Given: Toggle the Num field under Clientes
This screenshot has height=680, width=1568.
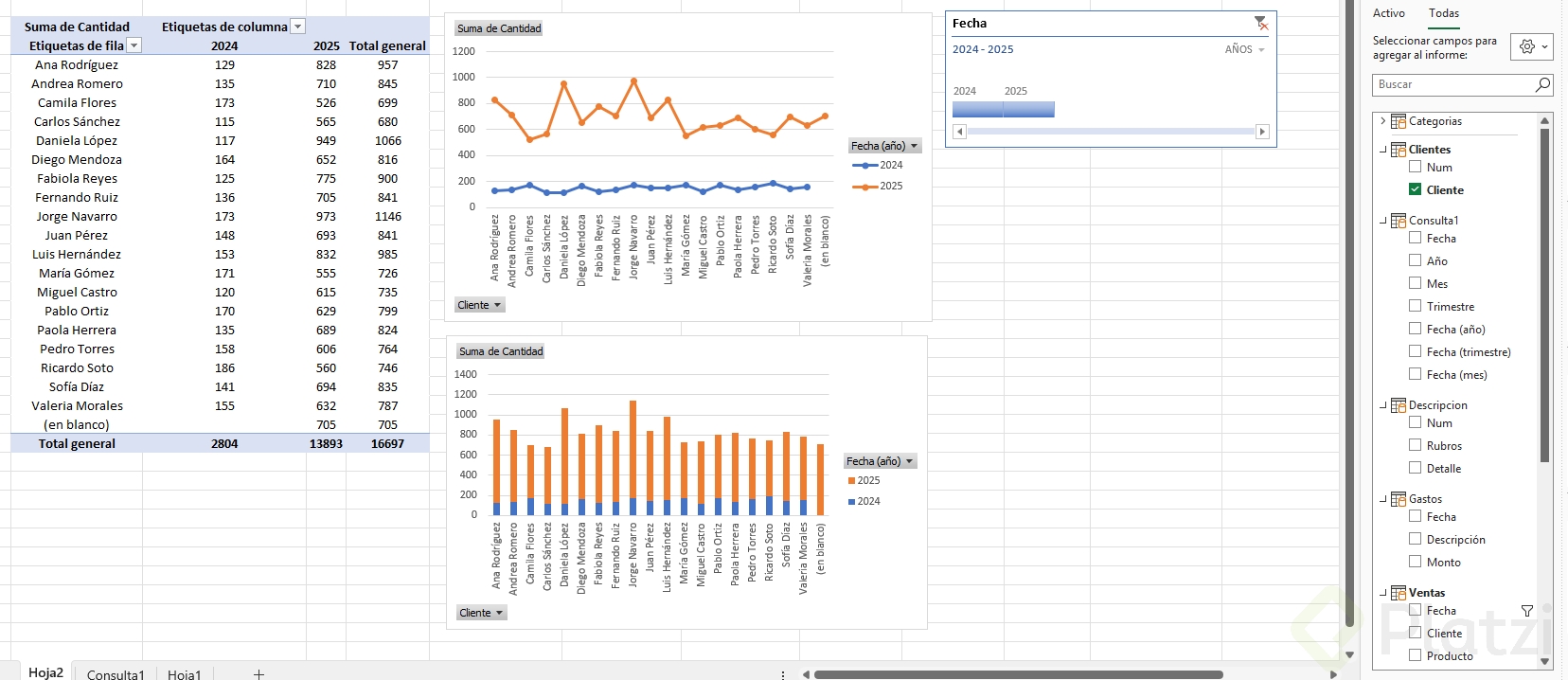Looking at the screenshot, I should click(x=1416, y=167).
